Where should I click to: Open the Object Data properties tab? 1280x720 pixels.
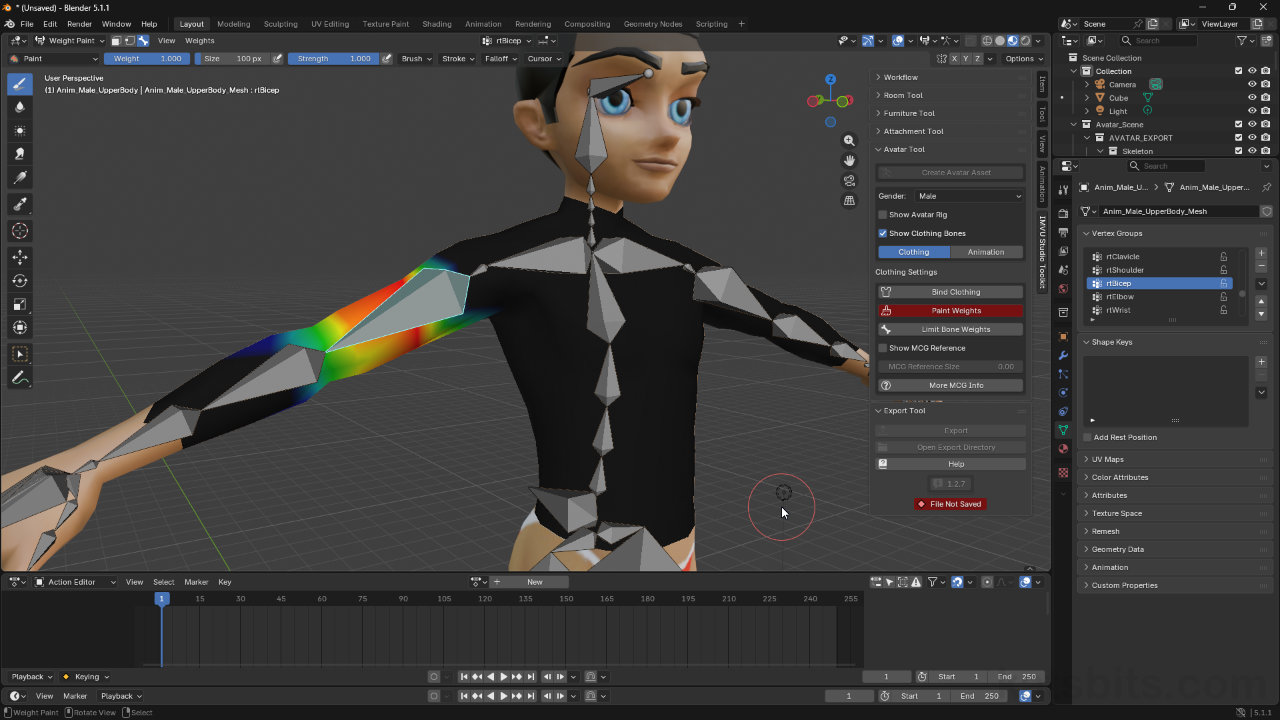(1063, 430)
